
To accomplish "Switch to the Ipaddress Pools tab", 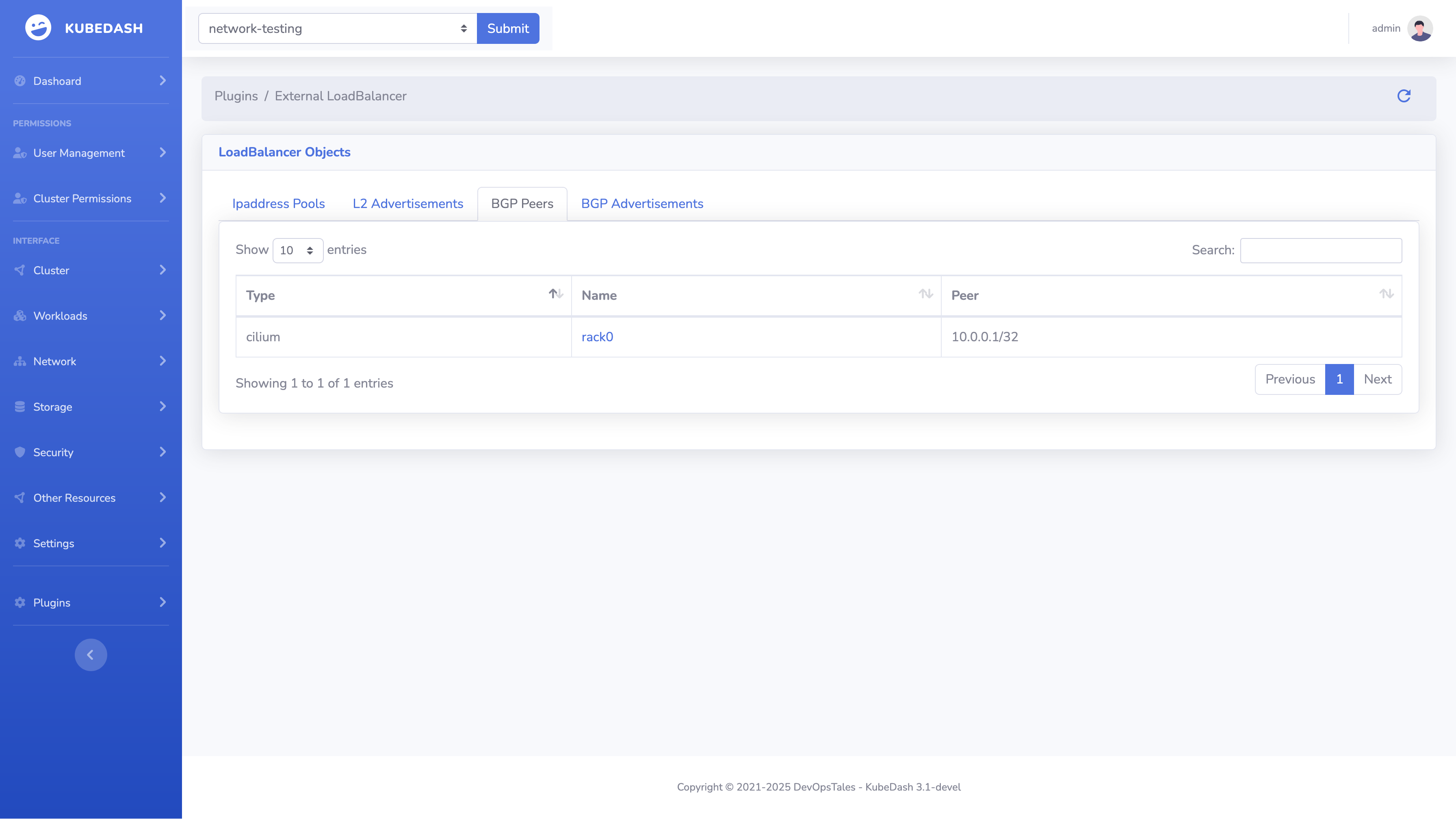I will 278,204.
